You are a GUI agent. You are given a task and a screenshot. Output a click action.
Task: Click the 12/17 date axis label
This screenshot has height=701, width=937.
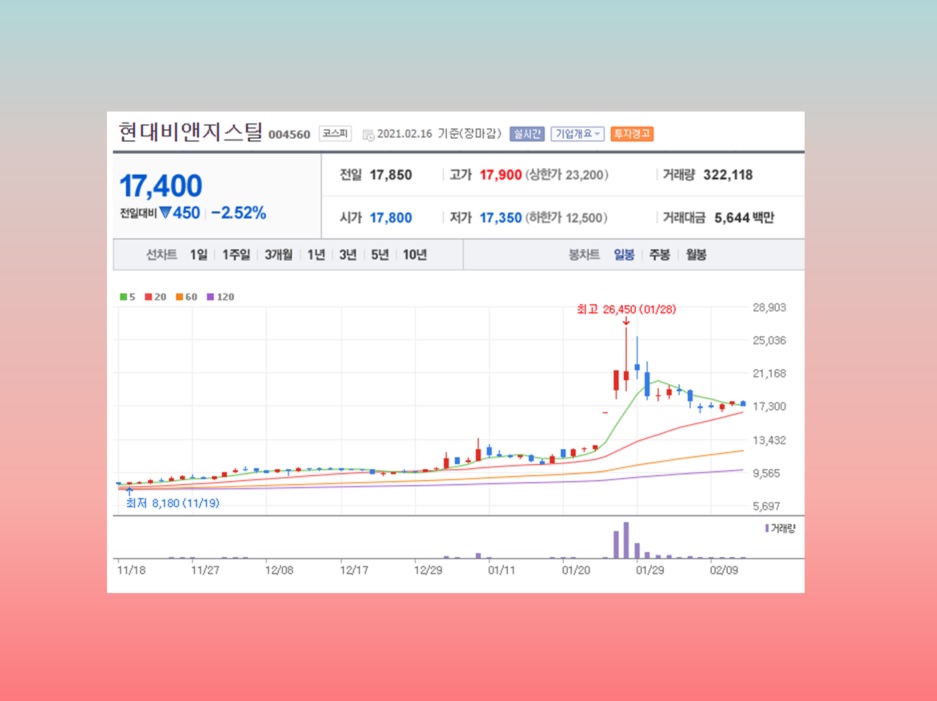coord(354,571)
